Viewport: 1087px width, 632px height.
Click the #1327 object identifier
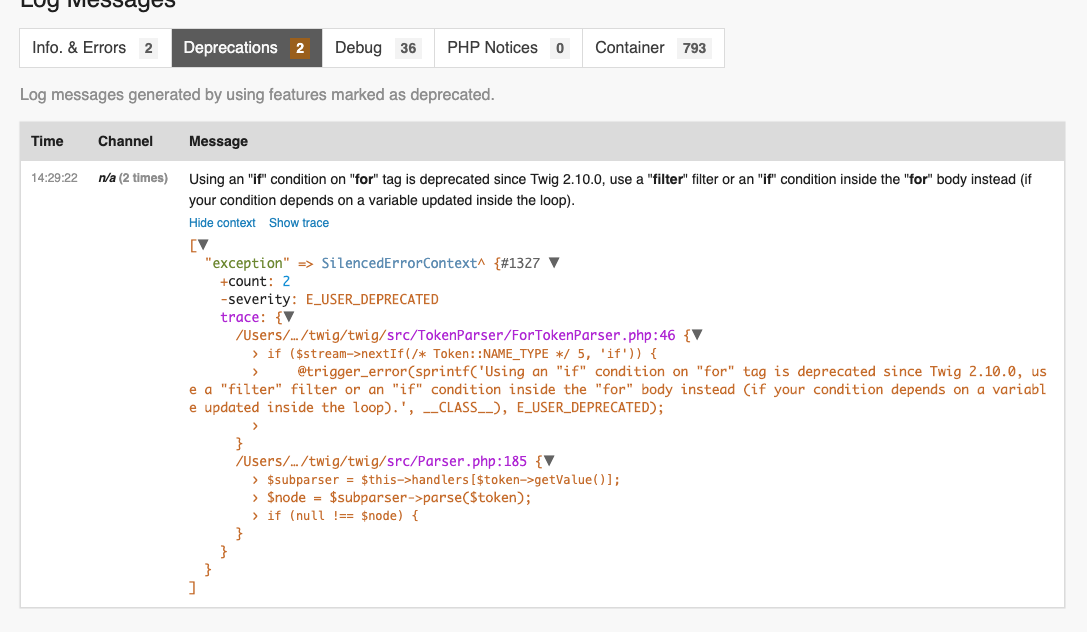pos(520,263)
